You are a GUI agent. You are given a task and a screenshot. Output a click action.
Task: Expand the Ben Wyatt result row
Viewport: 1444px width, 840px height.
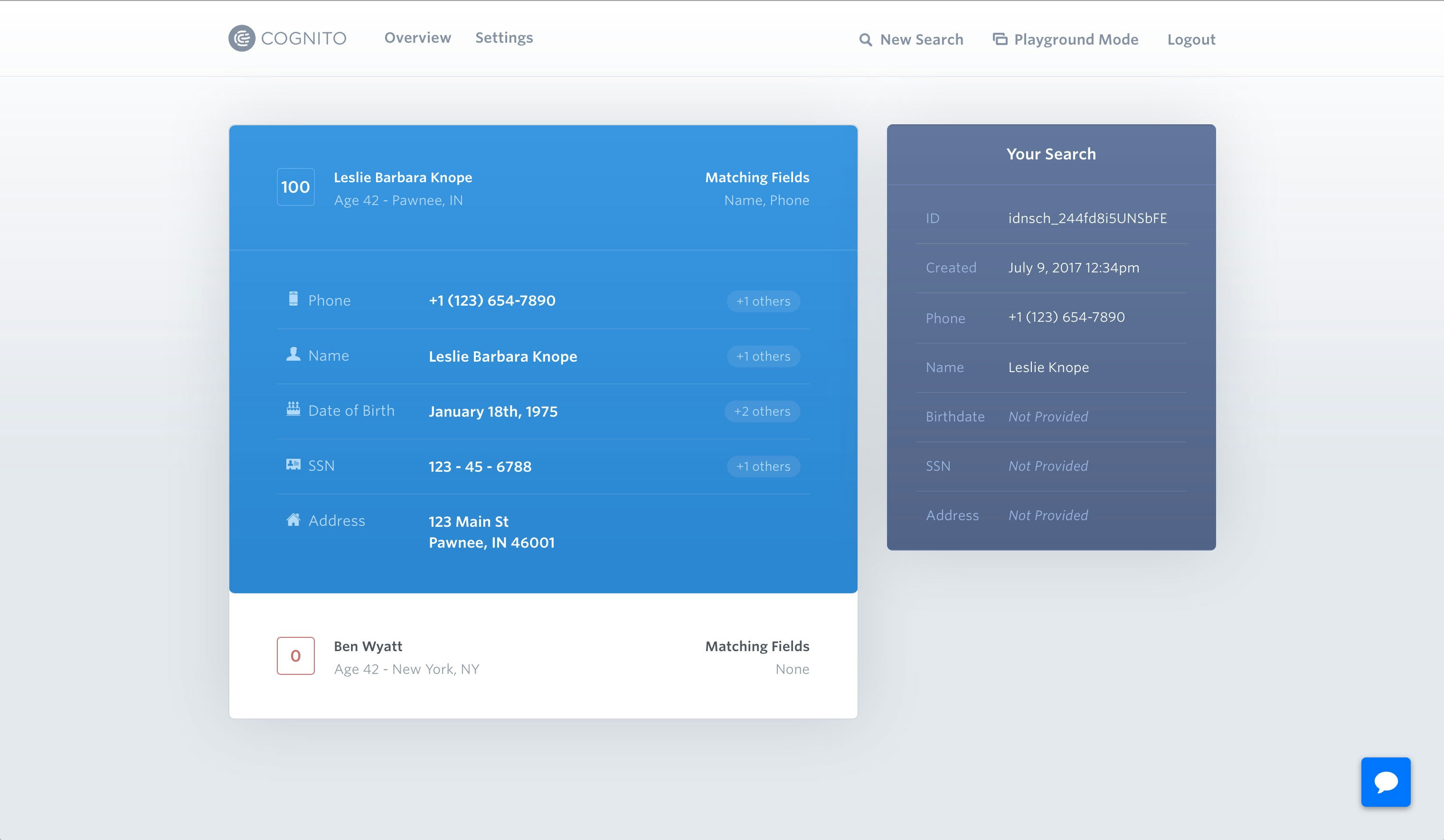543,656
